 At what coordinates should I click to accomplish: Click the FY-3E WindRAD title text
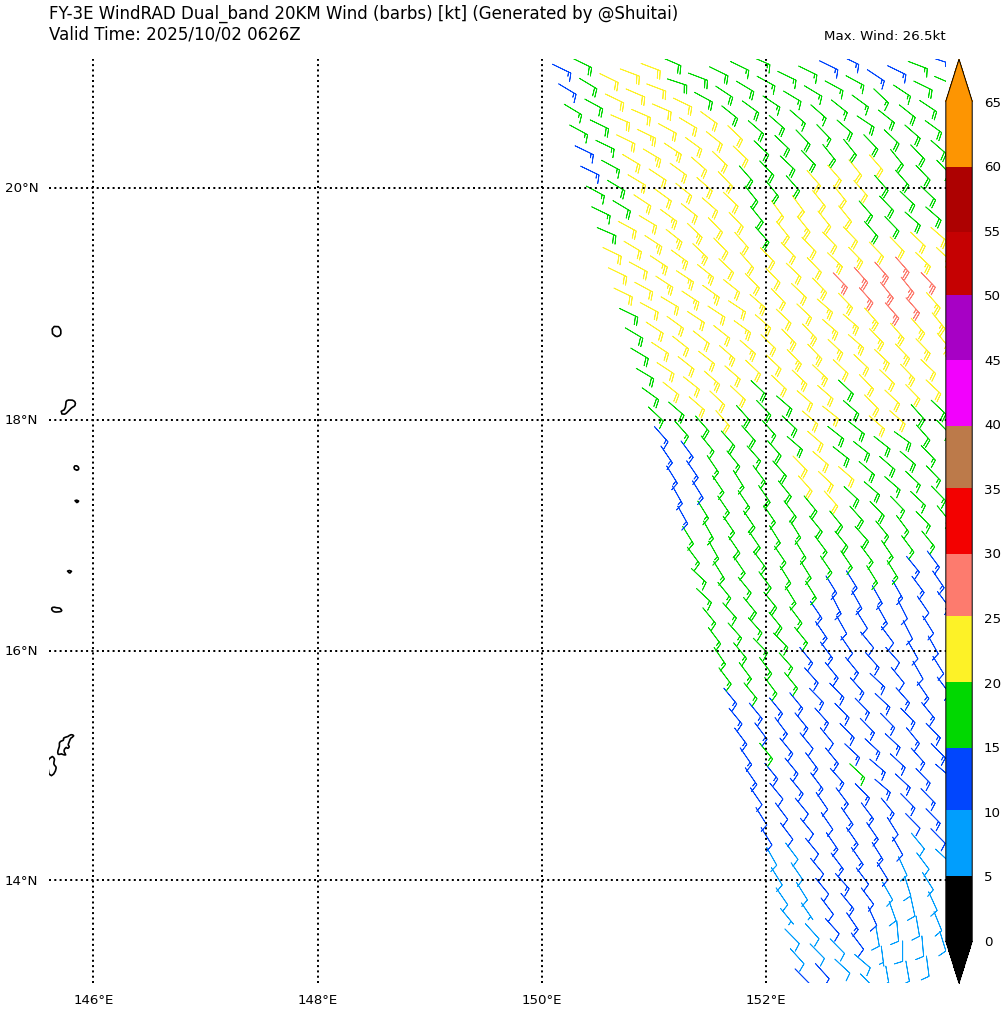363,13
